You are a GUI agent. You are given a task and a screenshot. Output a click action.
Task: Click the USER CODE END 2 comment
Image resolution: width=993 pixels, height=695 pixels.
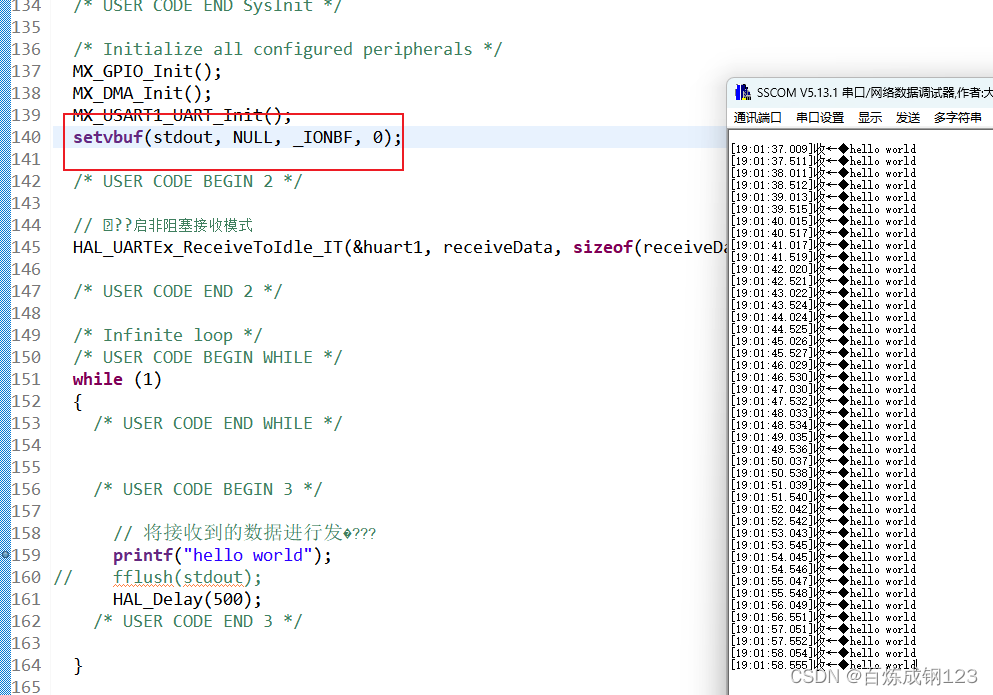click(x=177, y=291)
